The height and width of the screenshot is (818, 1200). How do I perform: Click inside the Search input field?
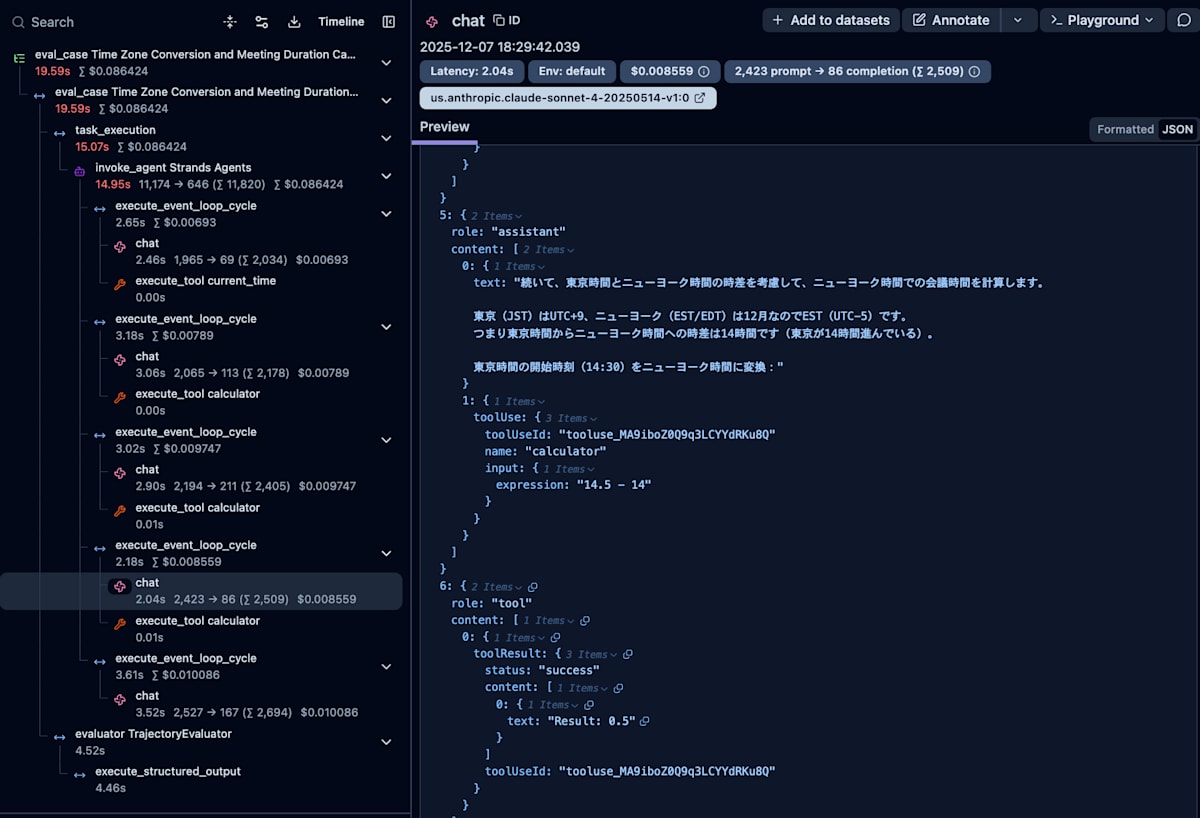(x=100, y=21)
